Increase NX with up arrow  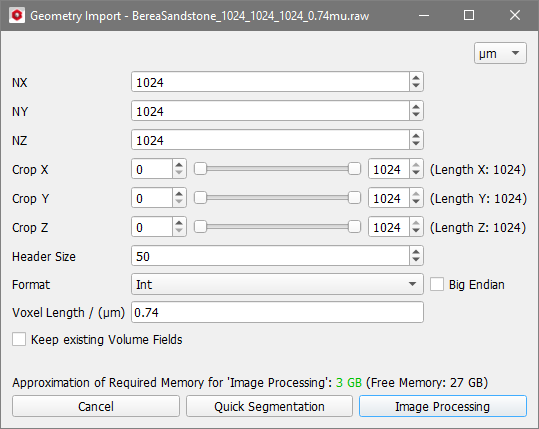[x=416, y=77]
